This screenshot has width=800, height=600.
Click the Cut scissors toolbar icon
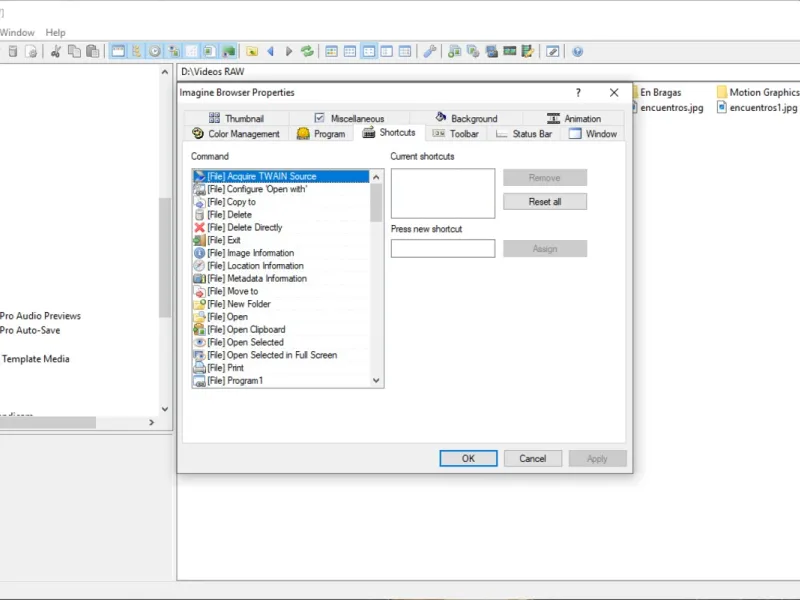(x=56, y=52)
